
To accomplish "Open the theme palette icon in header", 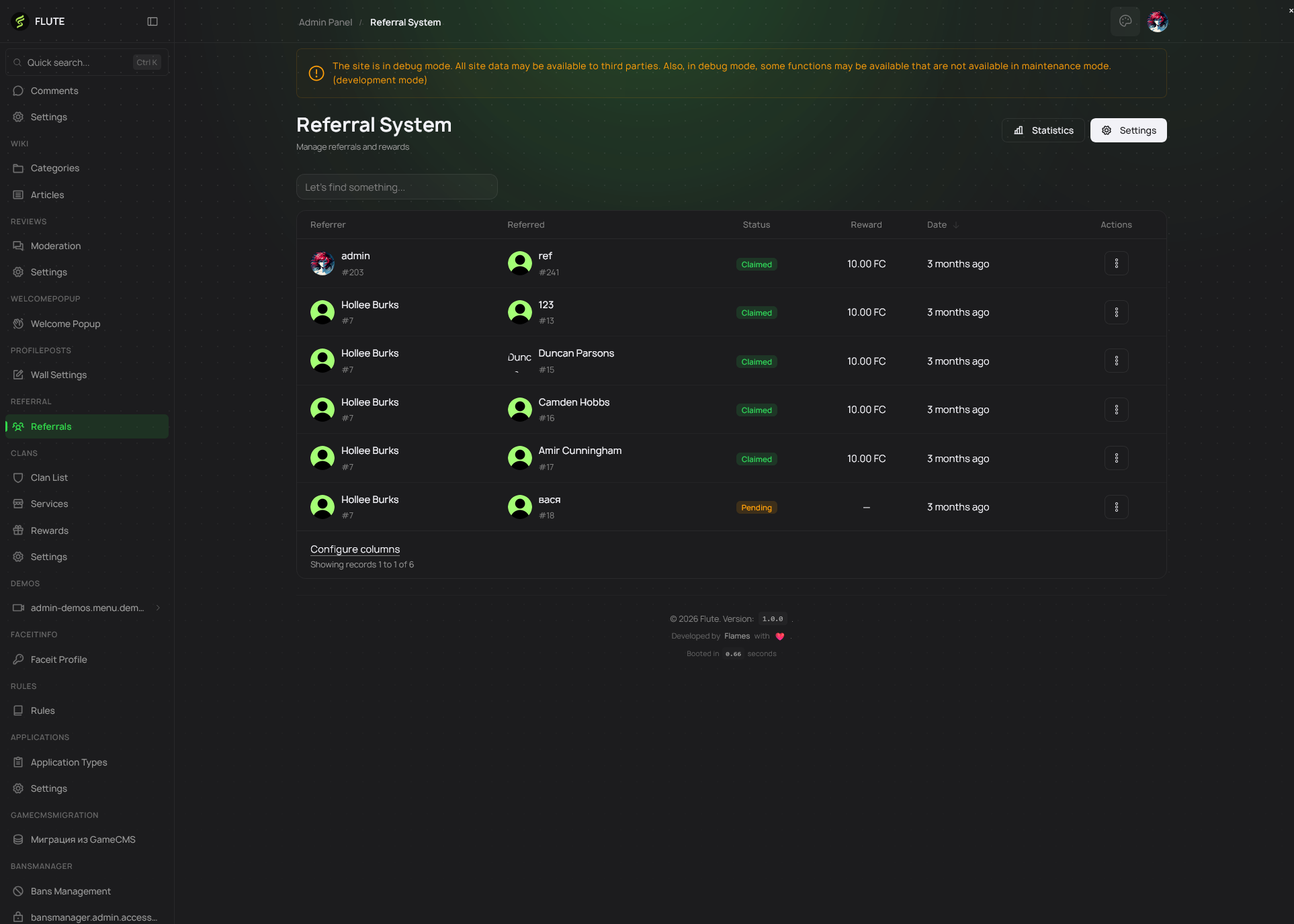I will tap(1125, 21).
